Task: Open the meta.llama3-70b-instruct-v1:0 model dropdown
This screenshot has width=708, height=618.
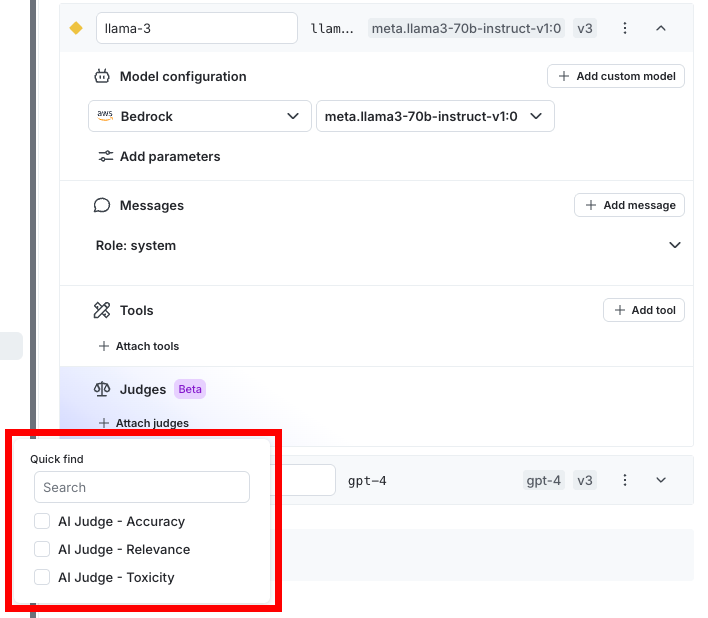Action: click(435, 116)
